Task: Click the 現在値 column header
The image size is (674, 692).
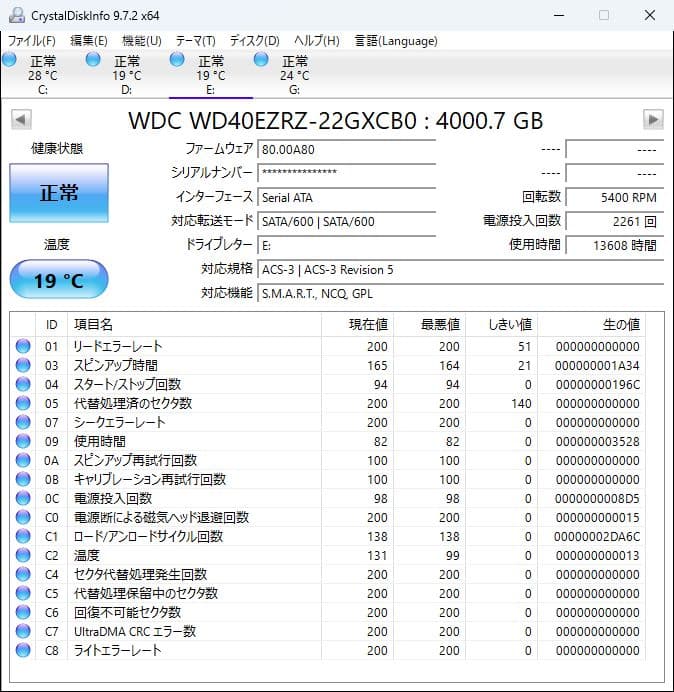Action: 358,324
